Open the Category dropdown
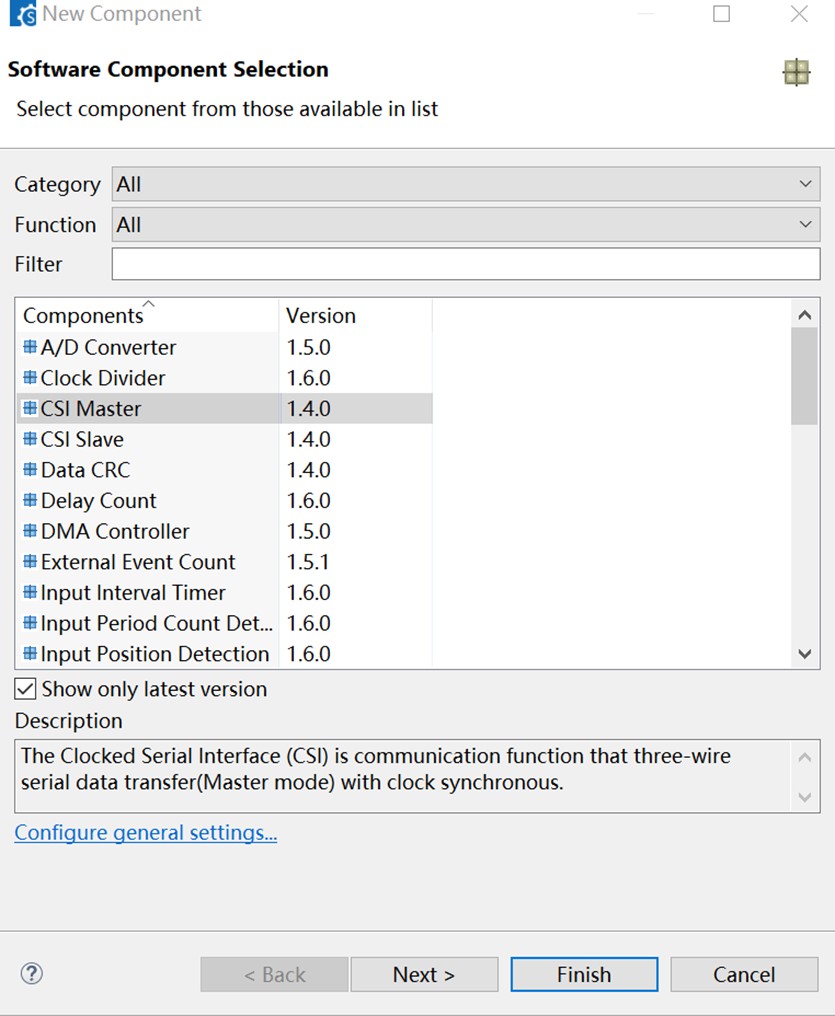Viewport: 835px width, 1016px height. 466,184
